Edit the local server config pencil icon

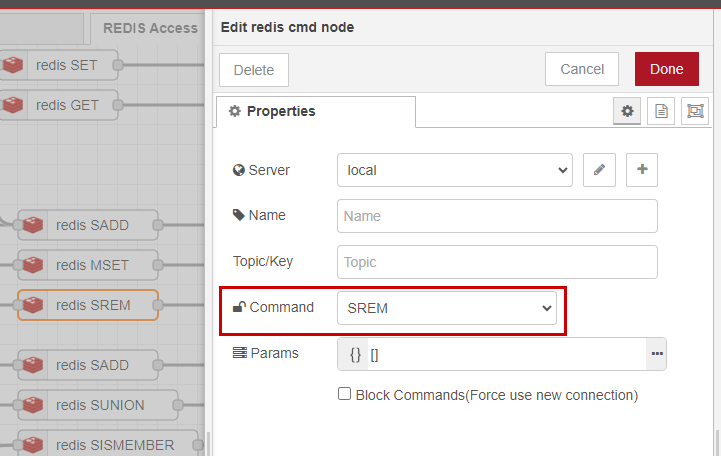coord(599,170)
